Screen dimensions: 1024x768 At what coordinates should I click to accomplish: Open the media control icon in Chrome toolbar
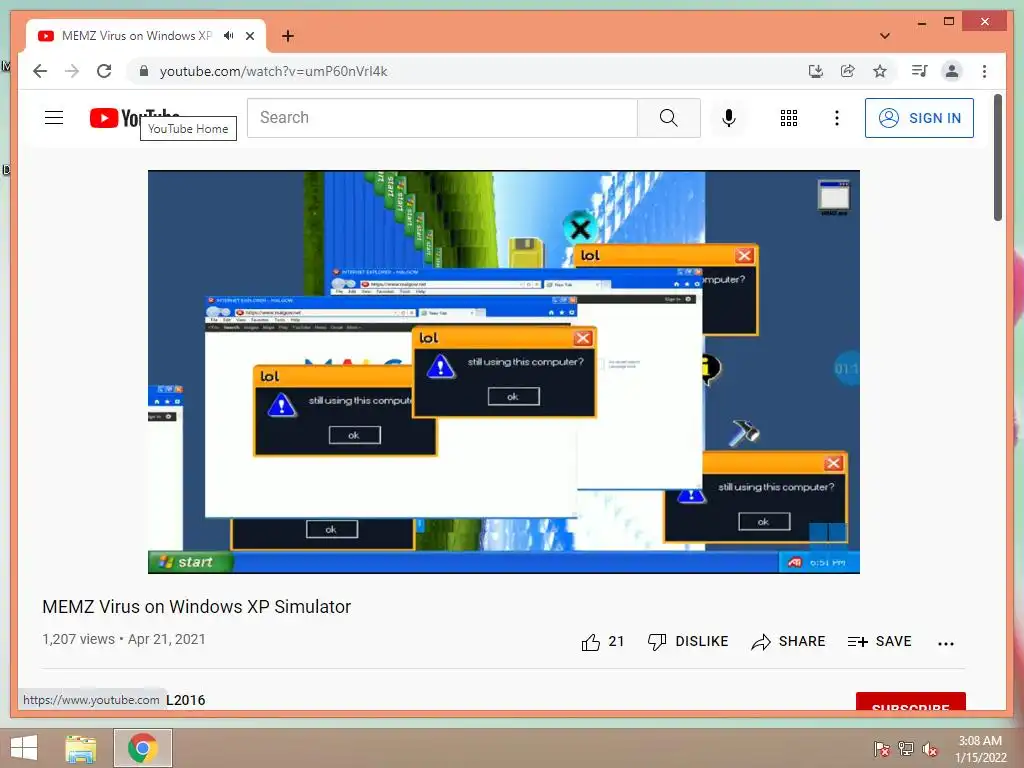920,71
